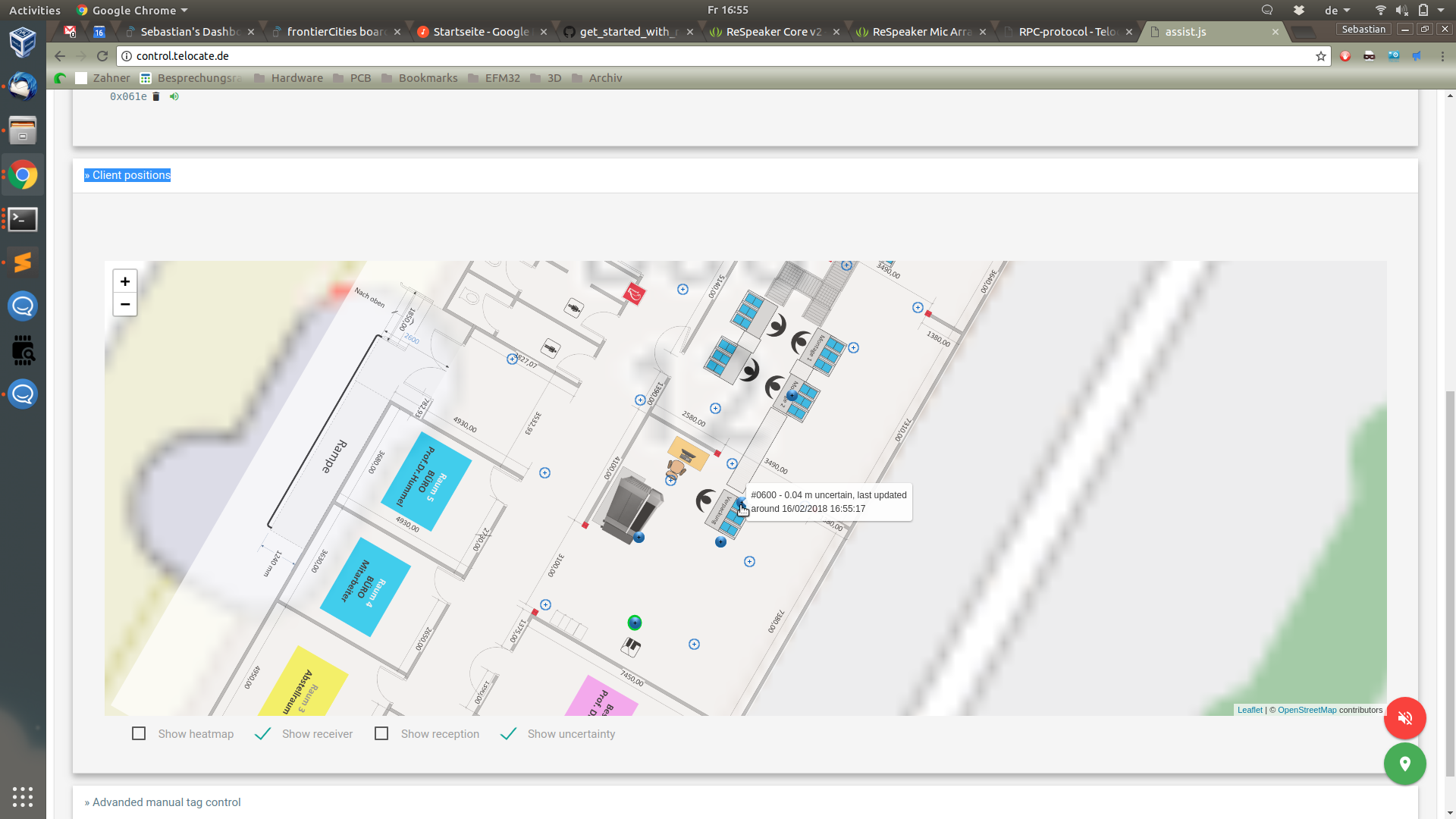Open the Google Chrome app menu dropdown
Viewport: 1456px width, 819px height.
(x=132, y=10)
